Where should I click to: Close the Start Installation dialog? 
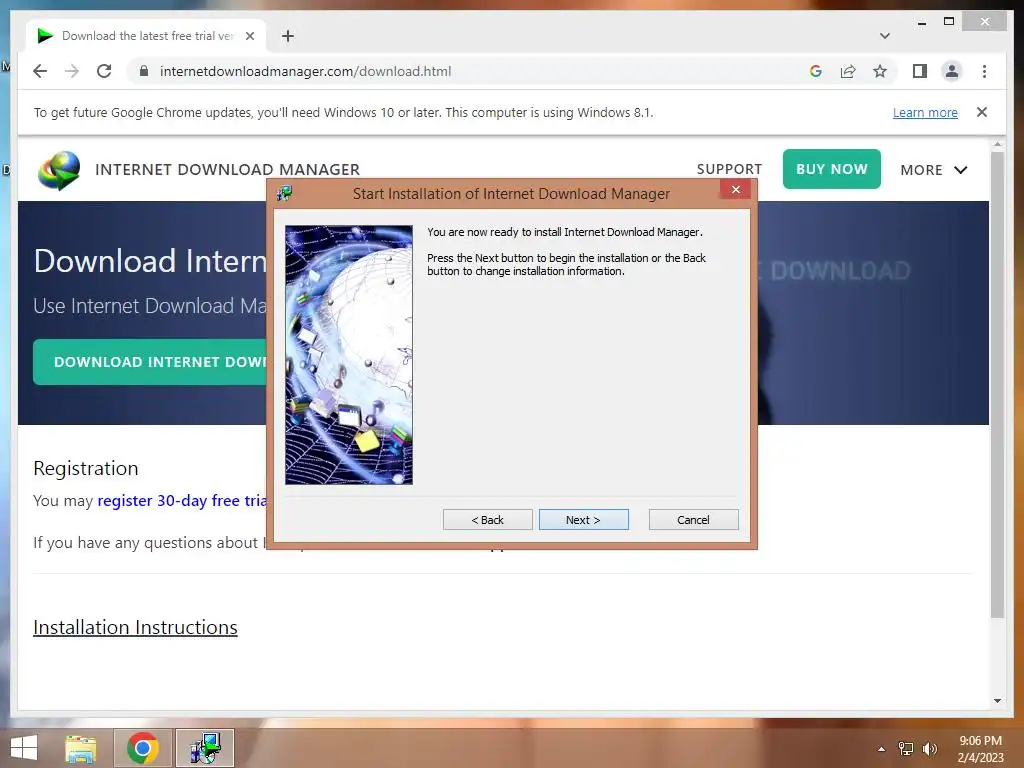pyautogui.click(x=736, y=189)
